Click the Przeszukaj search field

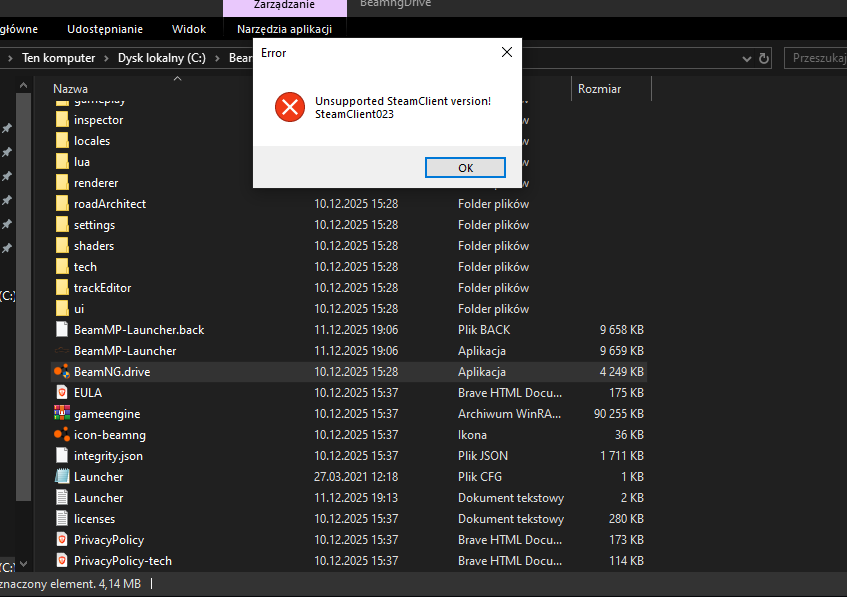(x=816, y=58)
